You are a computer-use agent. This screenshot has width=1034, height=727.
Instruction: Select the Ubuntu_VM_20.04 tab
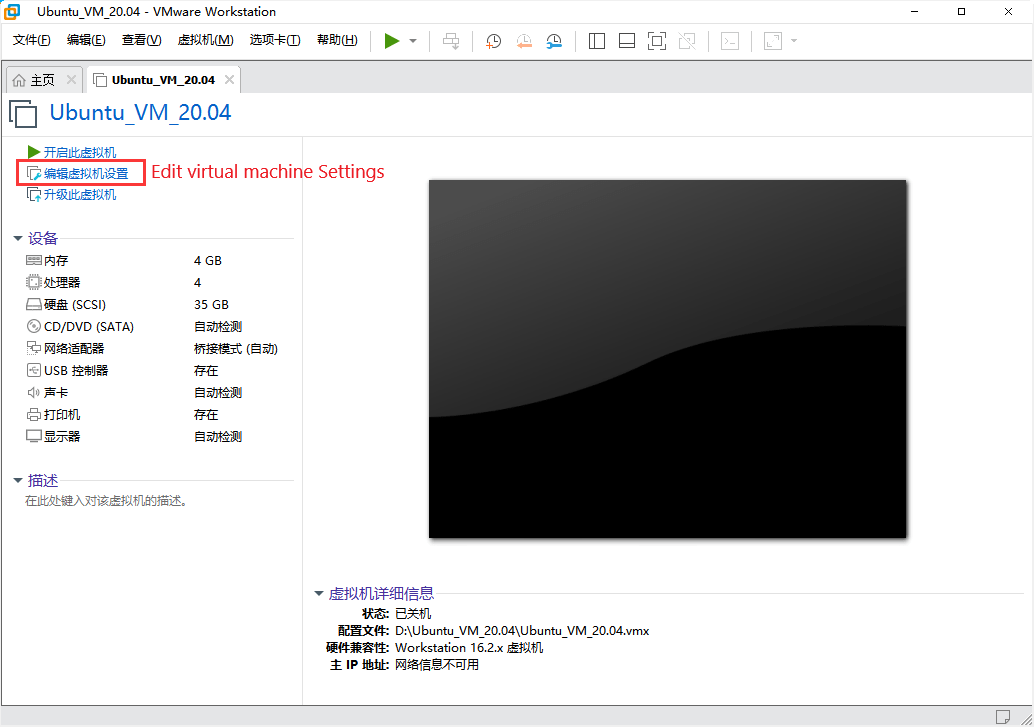click(164, 80)
